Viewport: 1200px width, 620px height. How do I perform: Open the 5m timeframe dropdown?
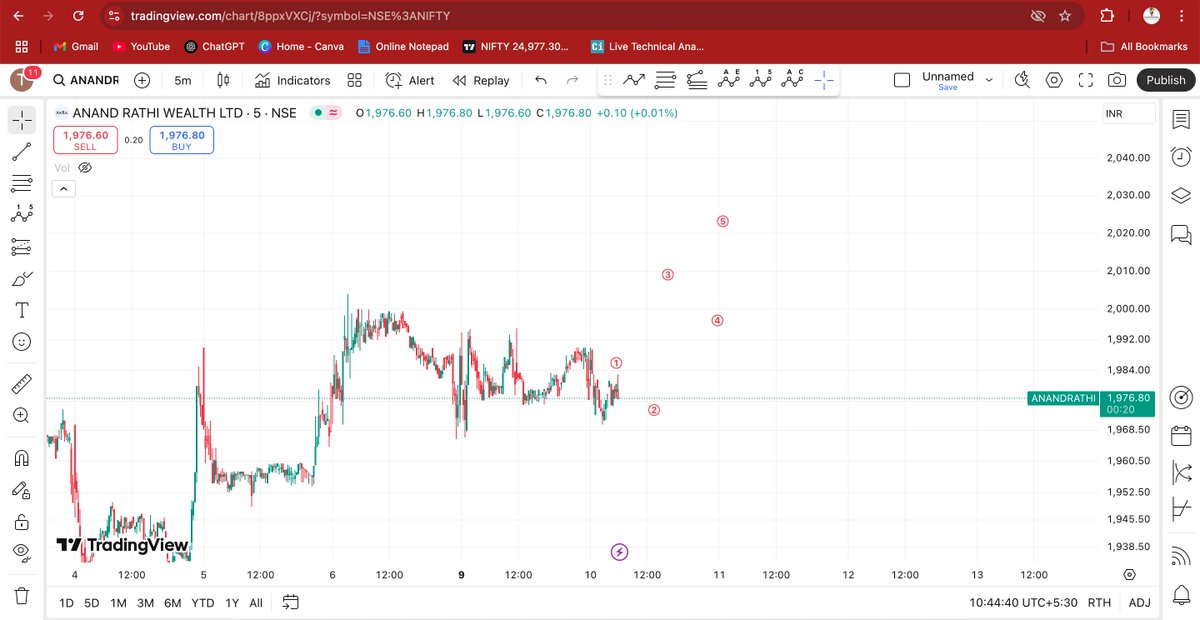pyautogui.click(x=183, y=80)
